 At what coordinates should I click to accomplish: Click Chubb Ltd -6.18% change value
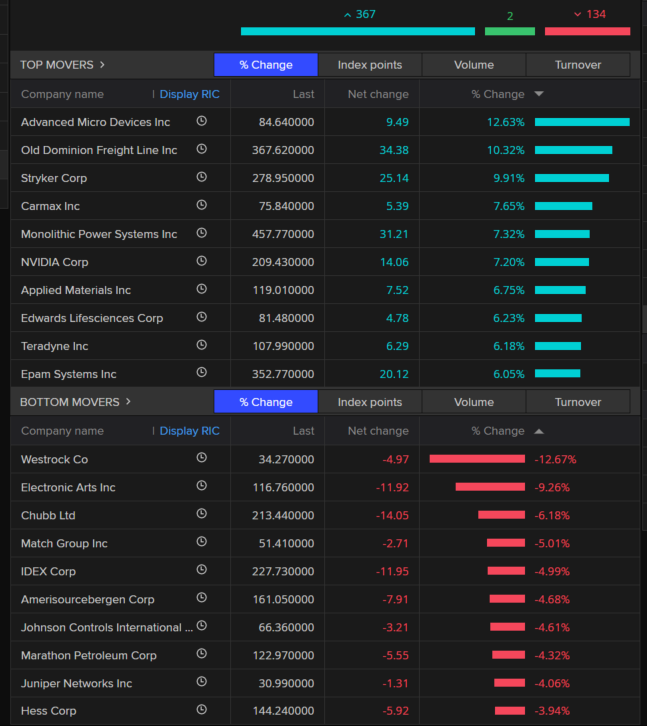click(x=552, y=515)
